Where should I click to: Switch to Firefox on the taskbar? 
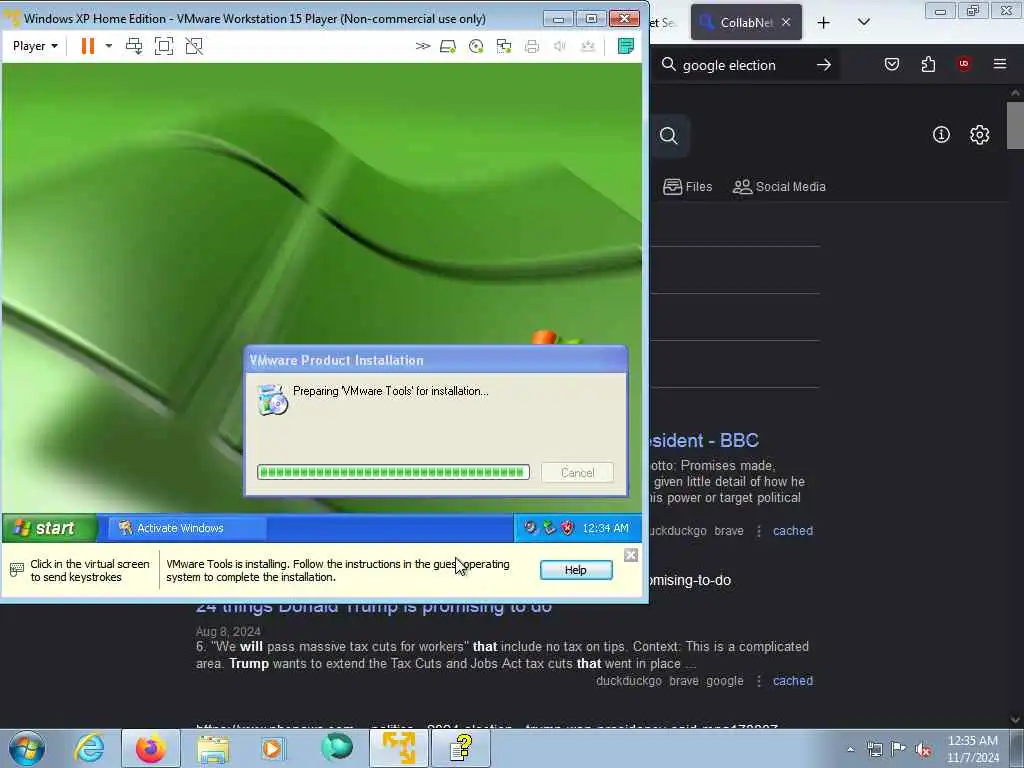coord(151,748)
